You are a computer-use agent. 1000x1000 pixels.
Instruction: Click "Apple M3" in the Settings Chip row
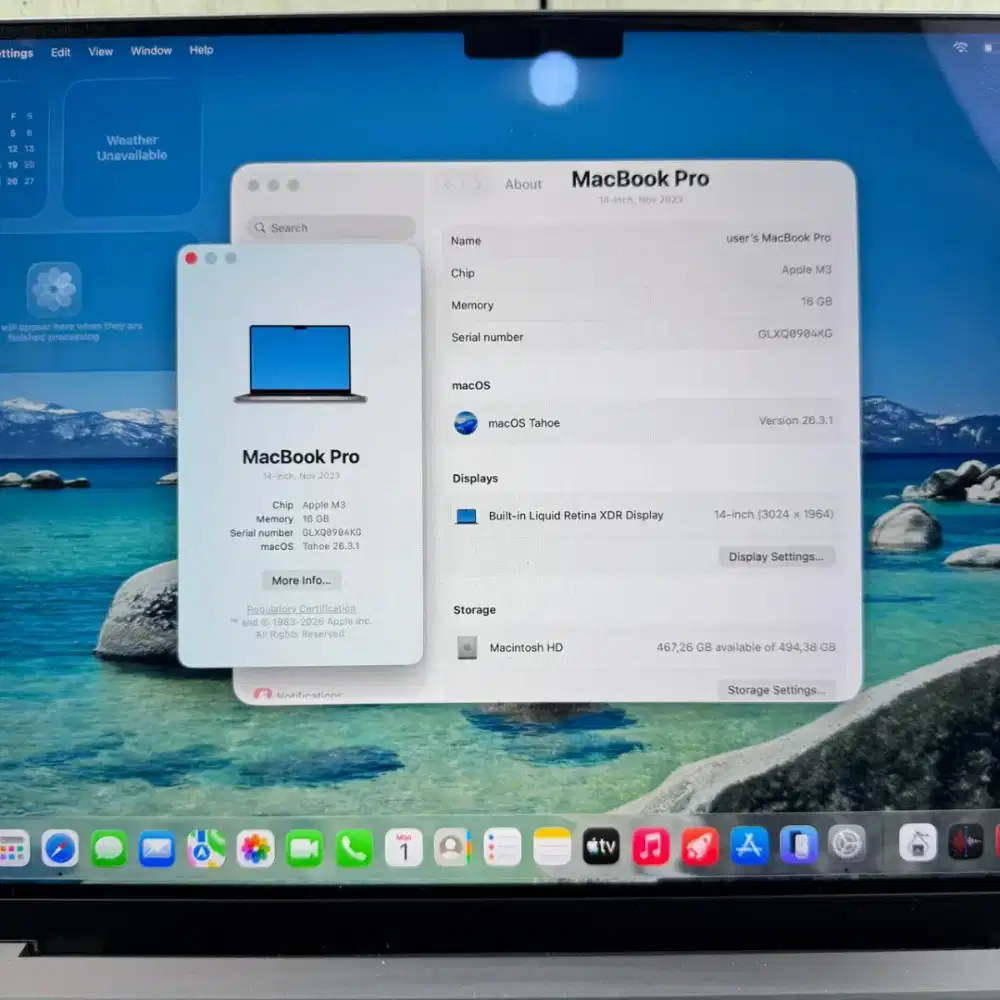(x=806, y=270)
